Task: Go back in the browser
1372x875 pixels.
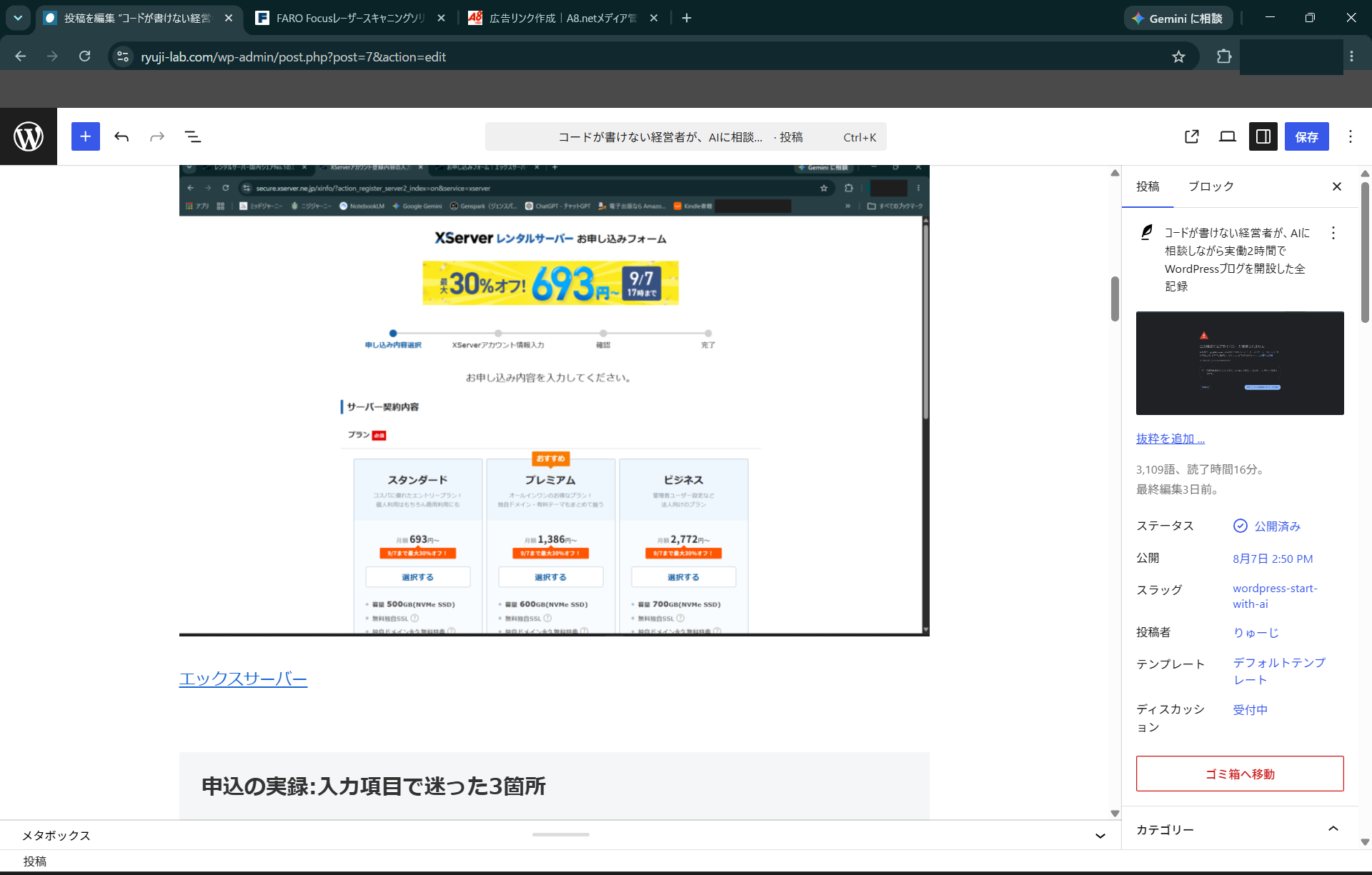Action: coord(21,56)
